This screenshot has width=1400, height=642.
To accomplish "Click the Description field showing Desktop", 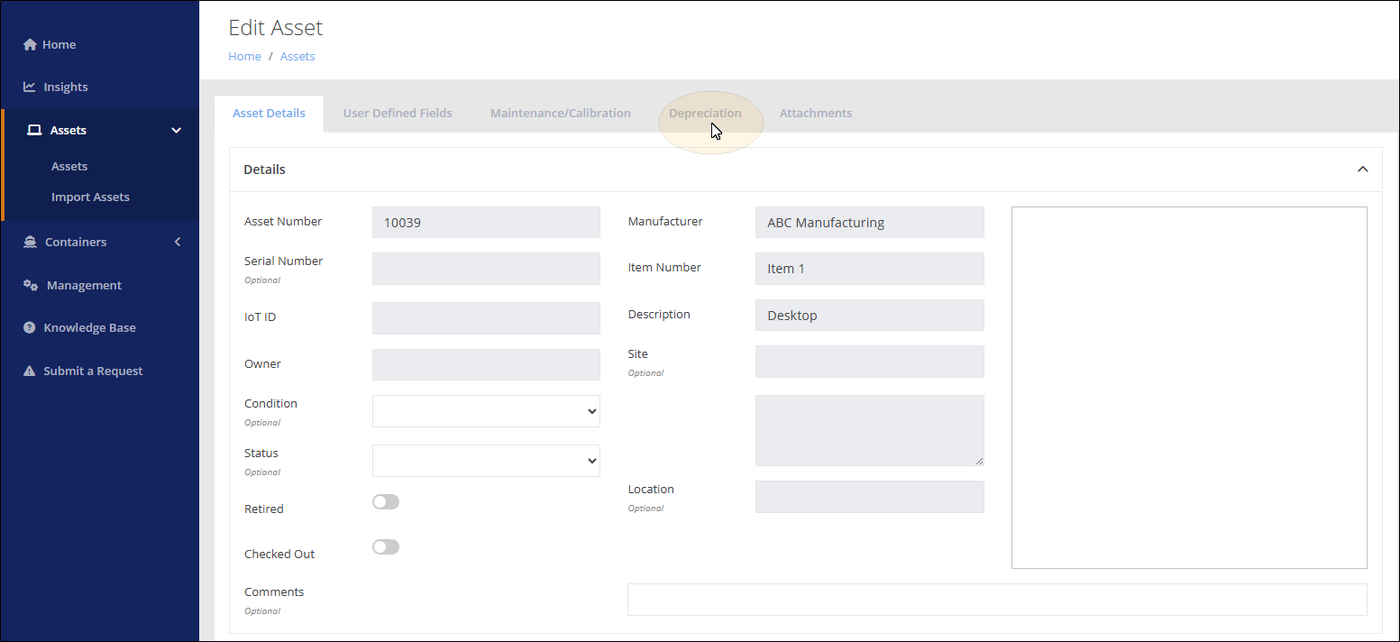I will pos(870,315).
